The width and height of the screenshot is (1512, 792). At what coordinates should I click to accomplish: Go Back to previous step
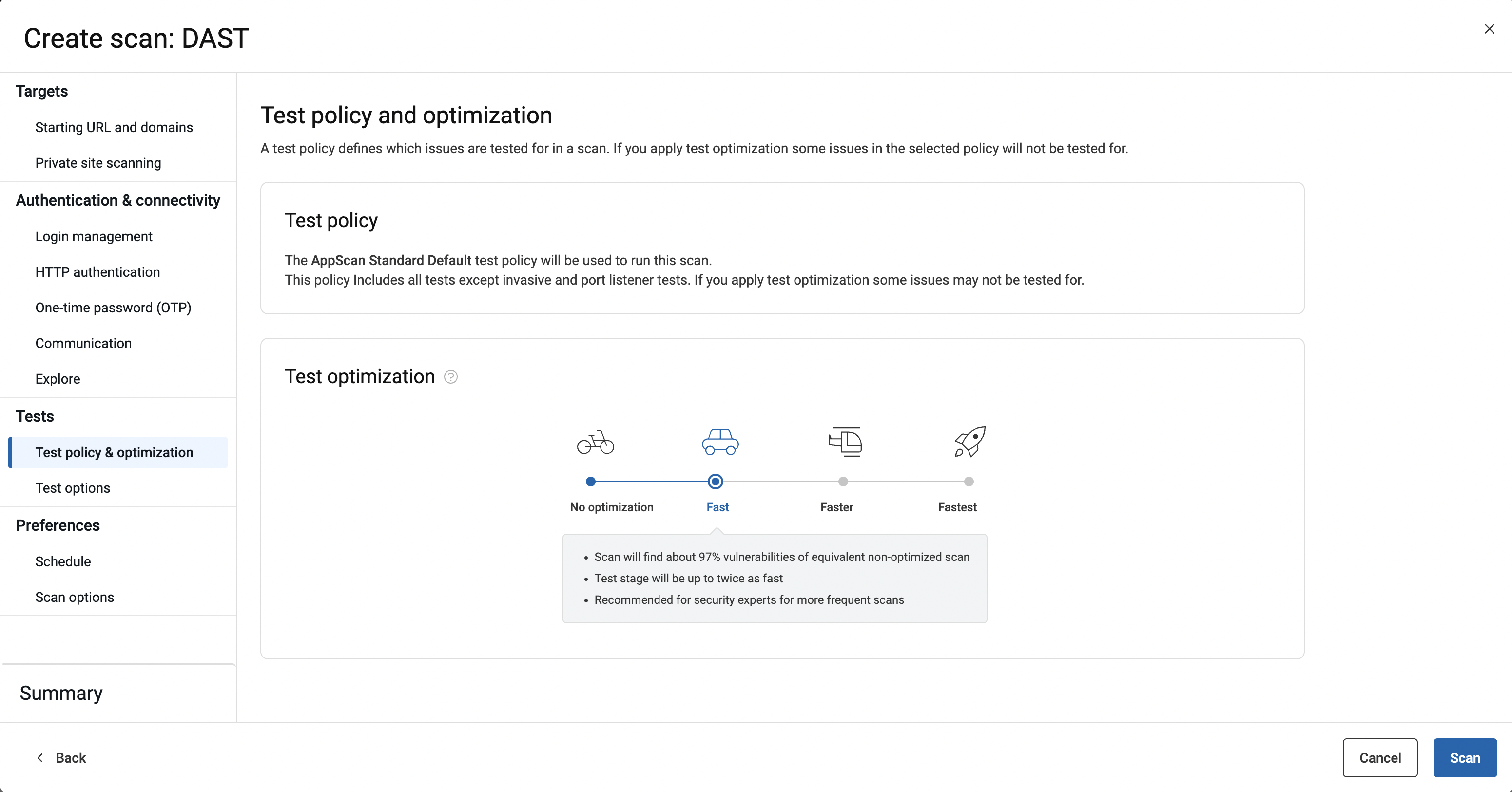[61, 758]
